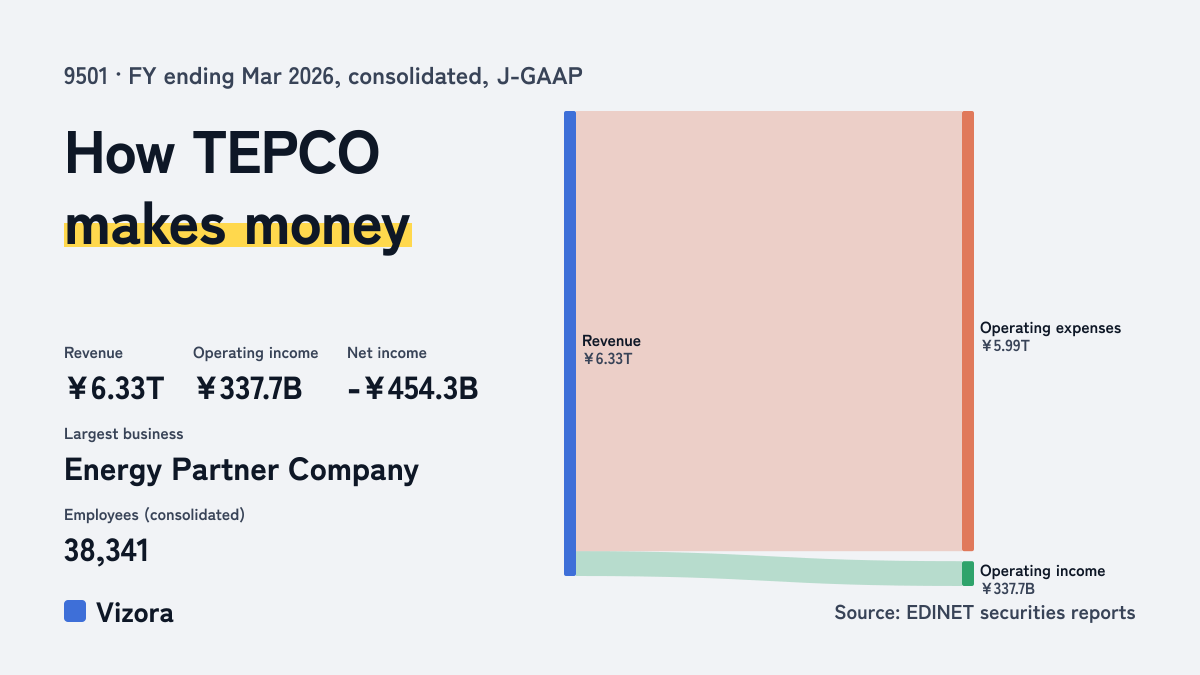Image resolution: width=1200 pixels, height=675 pixels.
Task: Select the green Operating income node
Action: [x=968, y=573]
